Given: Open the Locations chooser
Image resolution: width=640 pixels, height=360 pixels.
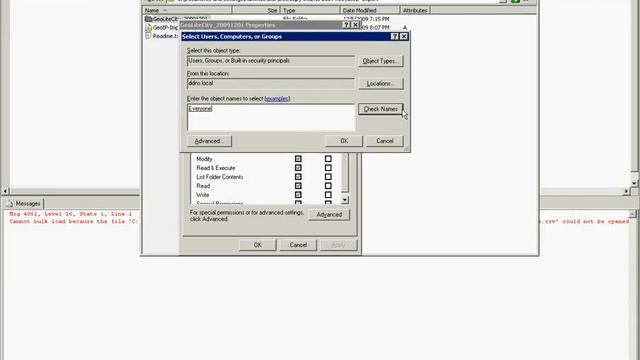Looking at the screenshot, I should click(x=380, y=84).
